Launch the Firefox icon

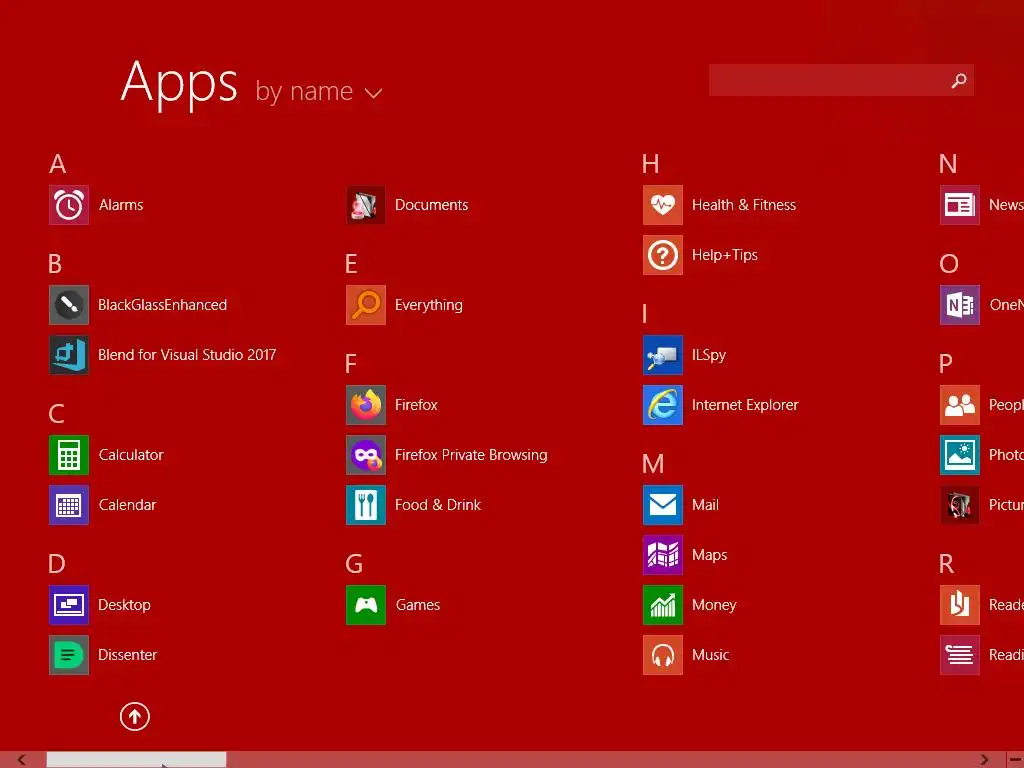pyautogui.click(x=366, y=405)
